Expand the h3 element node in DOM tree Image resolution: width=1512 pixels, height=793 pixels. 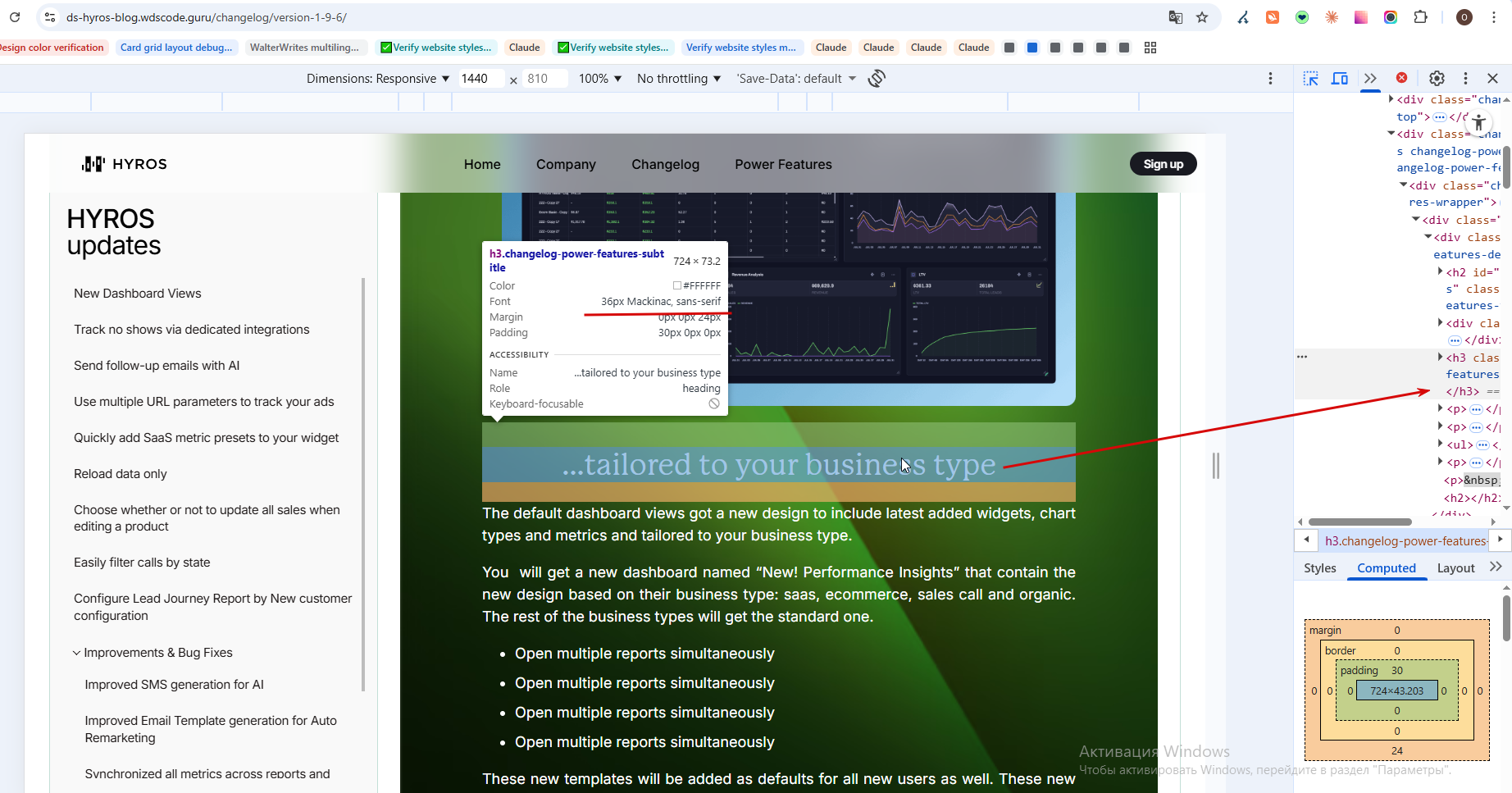tap(1440, 357)
